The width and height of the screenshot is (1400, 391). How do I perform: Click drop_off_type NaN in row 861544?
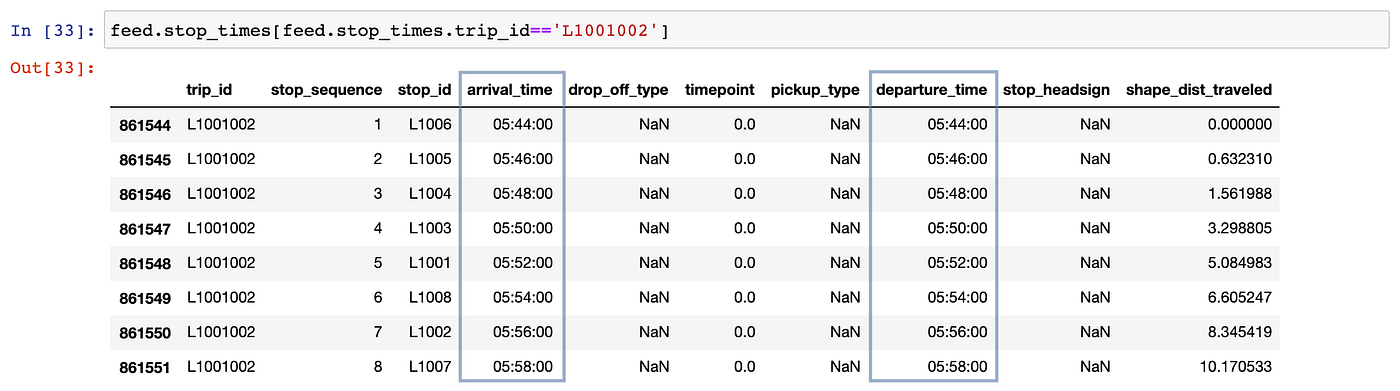click(x=654, y=124)
